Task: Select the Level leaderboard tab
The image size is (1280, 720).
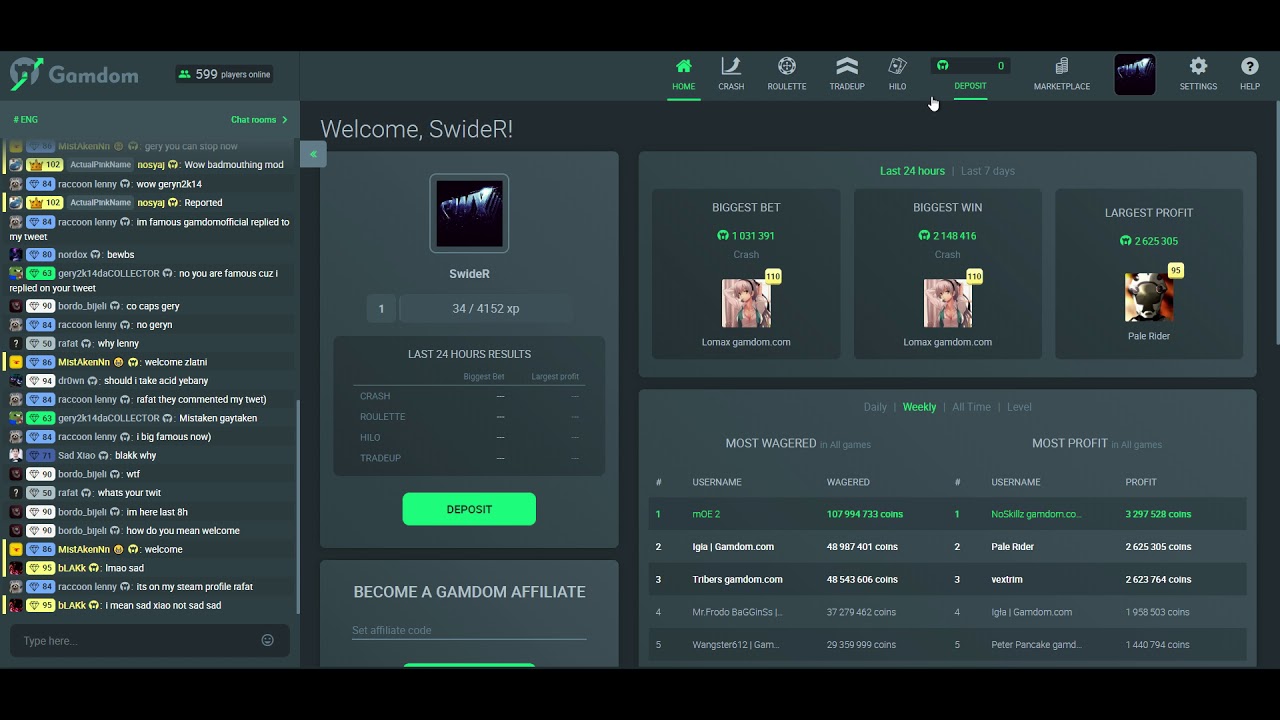Action: click(x=1019, y=407)
